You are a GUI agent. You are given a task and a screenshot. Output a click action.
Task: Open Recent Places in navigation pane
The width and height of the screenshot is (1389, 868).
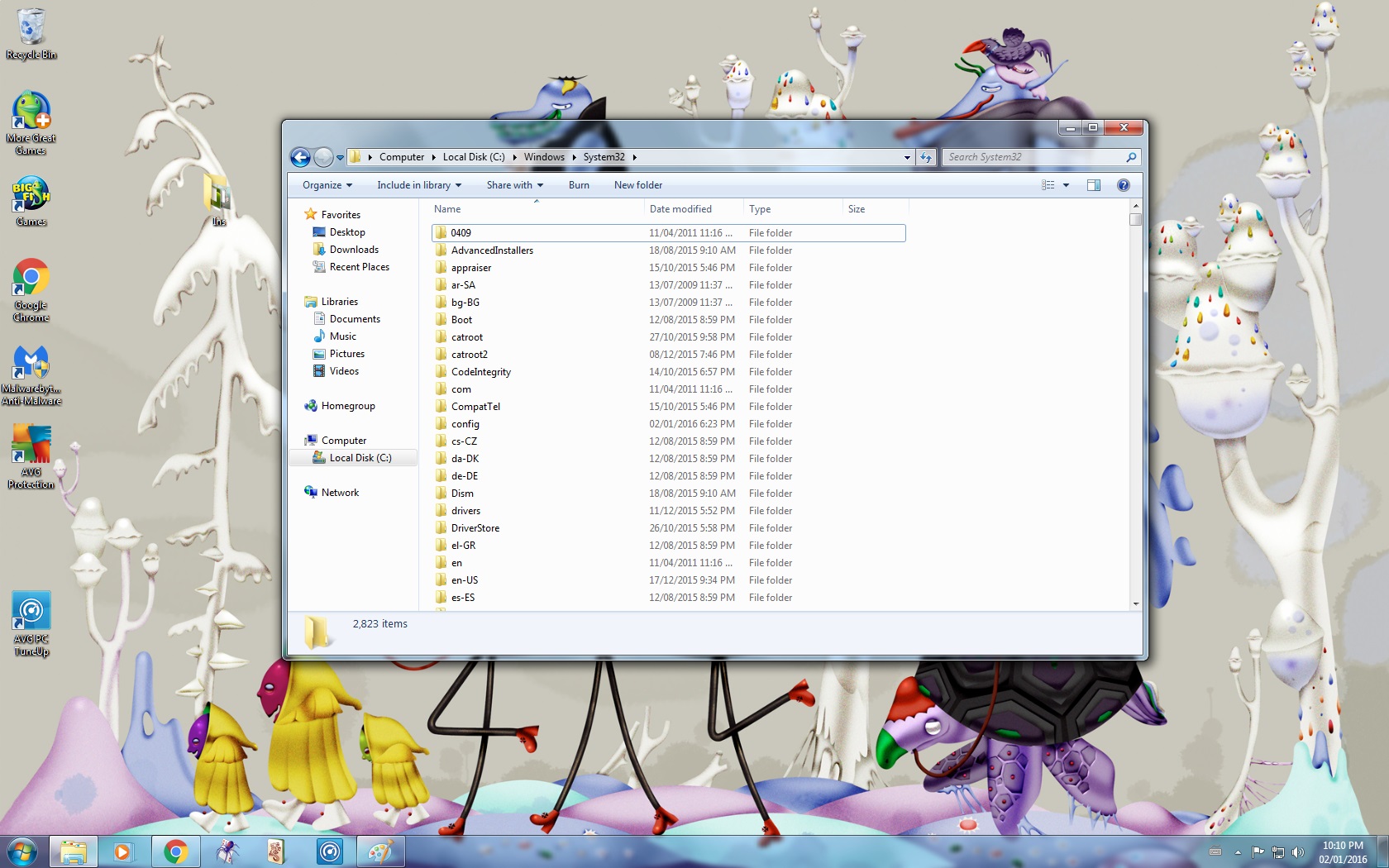click(359, 267)
